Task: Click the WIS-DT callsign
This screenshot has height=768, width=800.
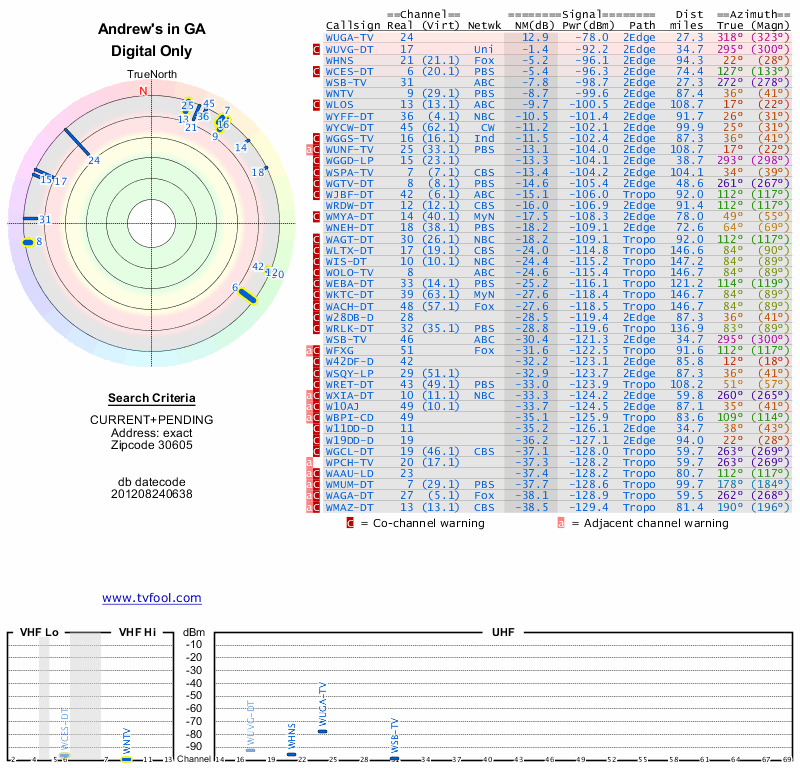Action: pos(346,261)
